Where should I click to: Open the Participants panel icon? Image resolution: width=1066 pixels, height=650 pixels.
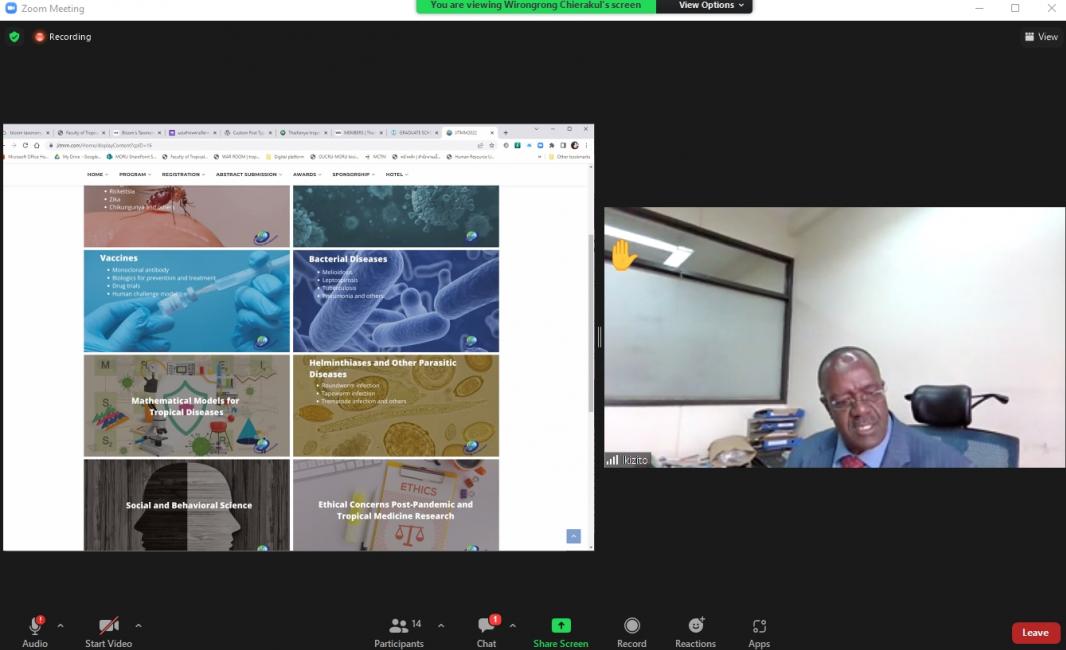click(x=398, y=625)
